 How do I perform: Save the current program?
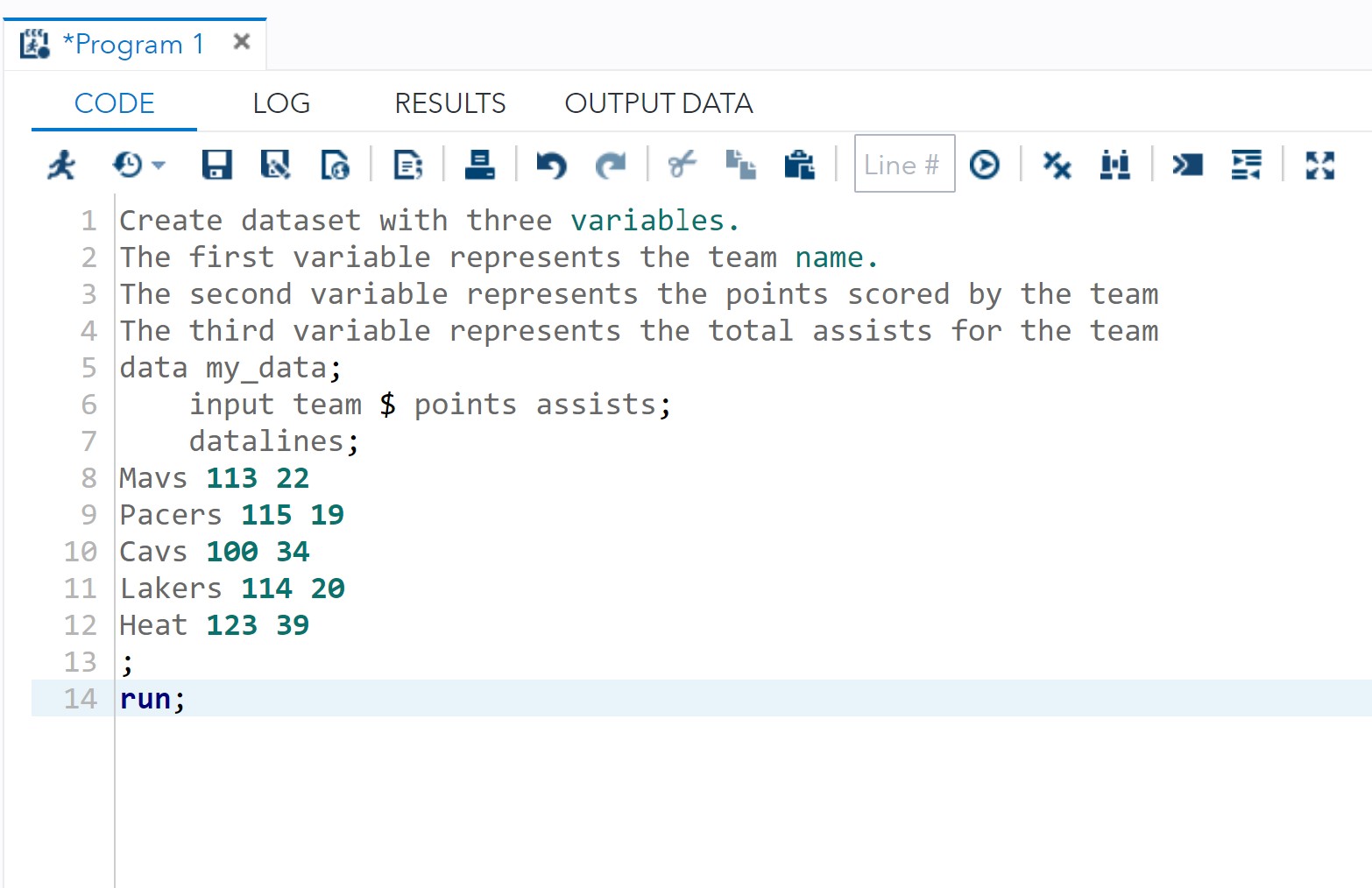[216, 164]
